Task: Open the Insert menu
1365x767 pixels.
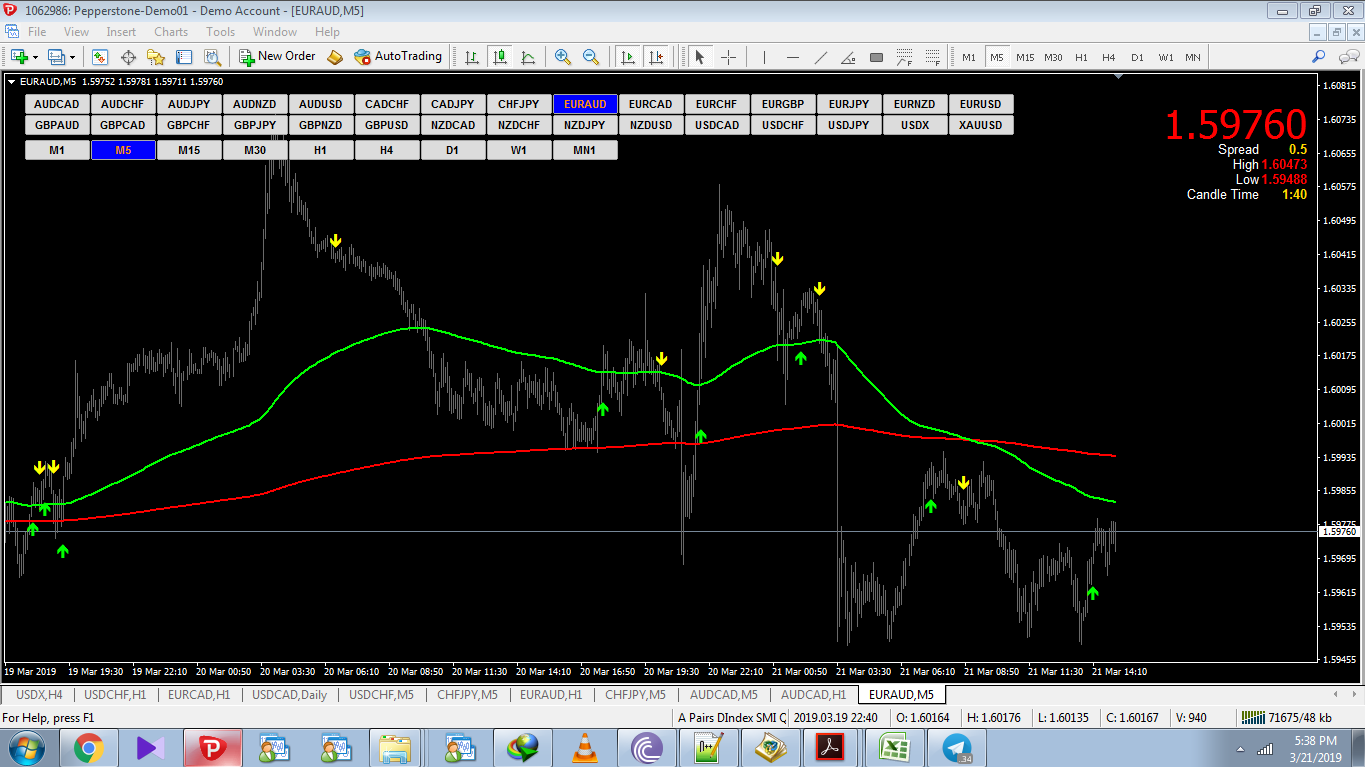Action: coord(121,32)
